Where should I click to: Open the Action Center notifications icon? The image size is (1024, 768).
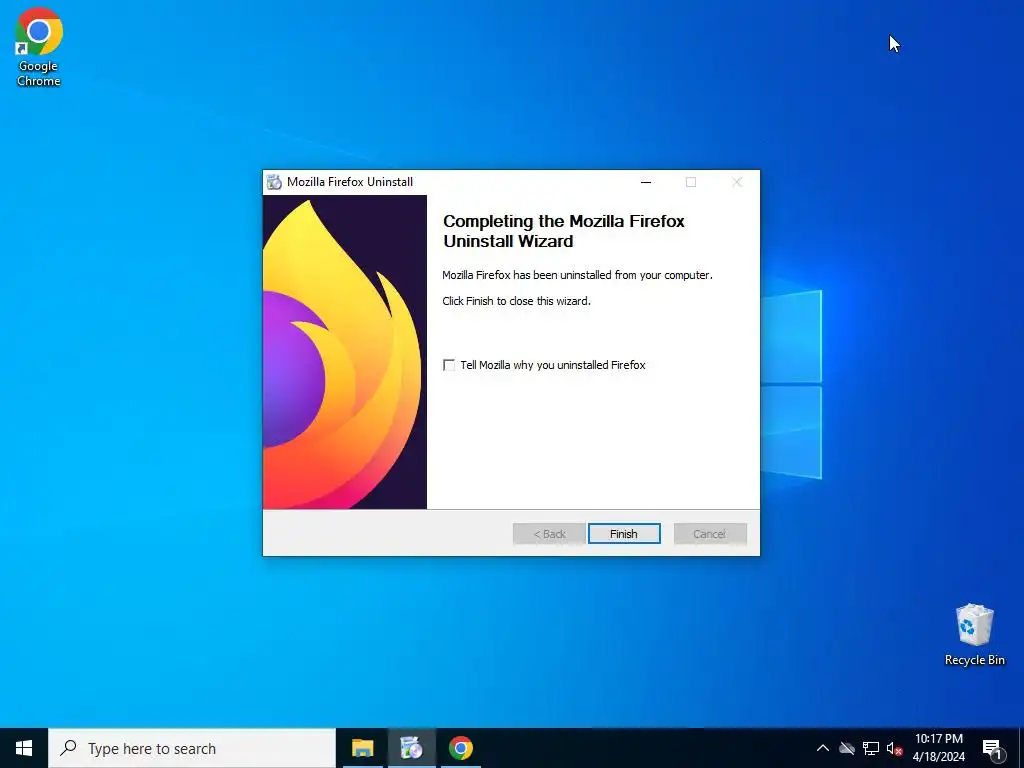(x=992, y=748)
